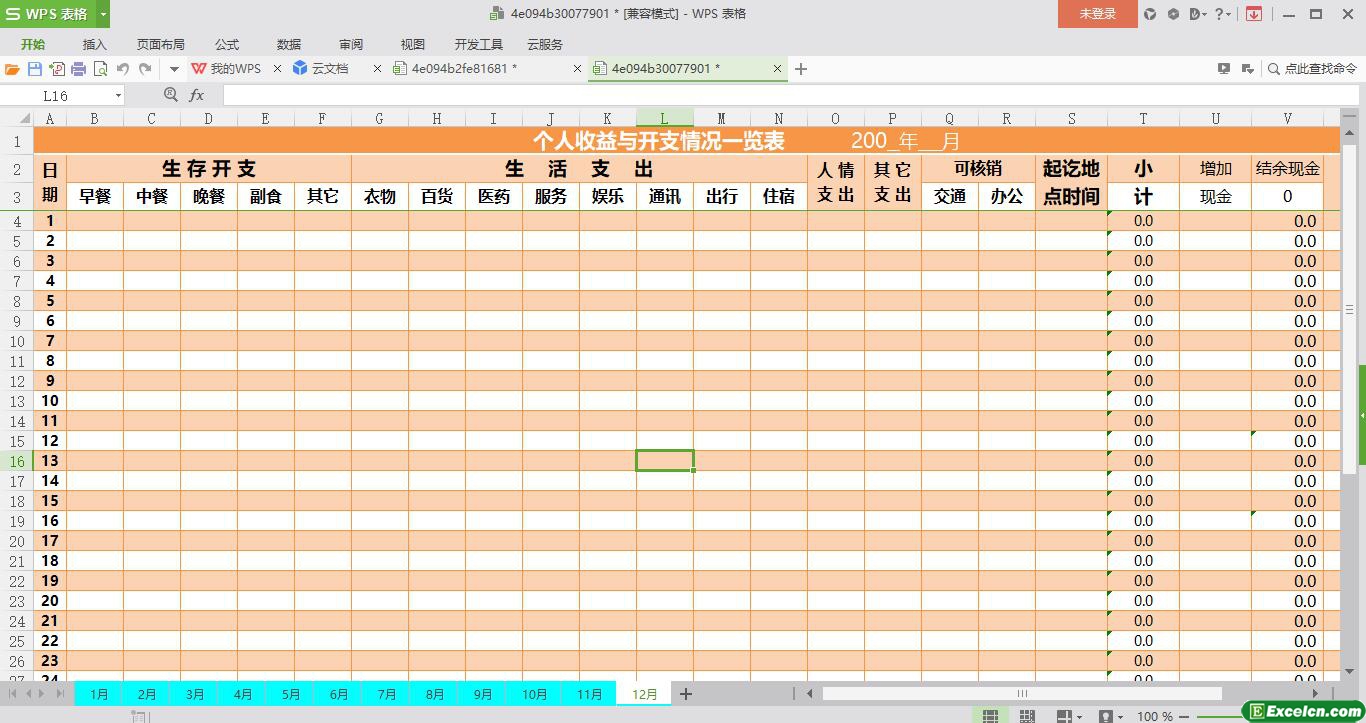Toggle page break preview in status bar

tap(1027, 716)
